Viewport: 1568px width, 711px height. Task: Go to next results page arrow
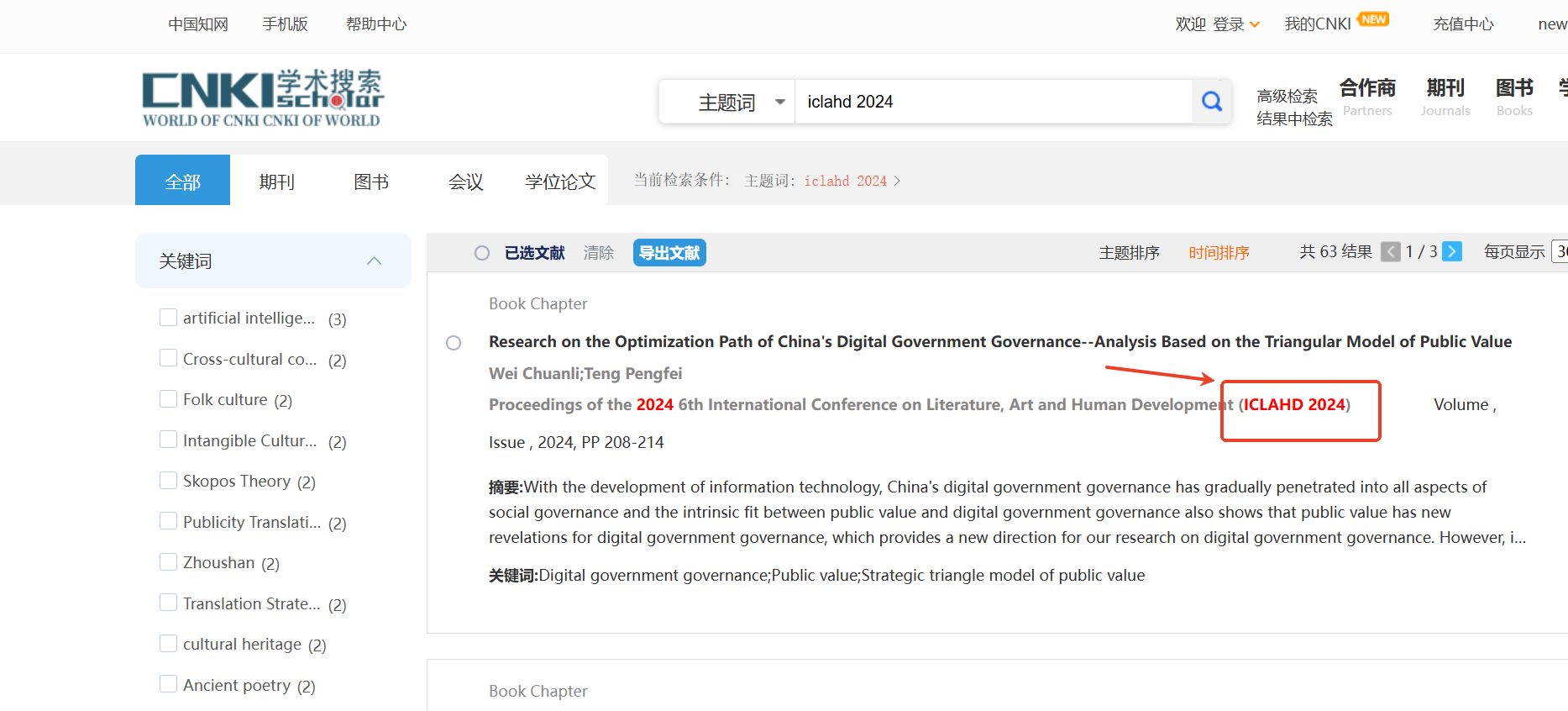tap(1452, 251)
